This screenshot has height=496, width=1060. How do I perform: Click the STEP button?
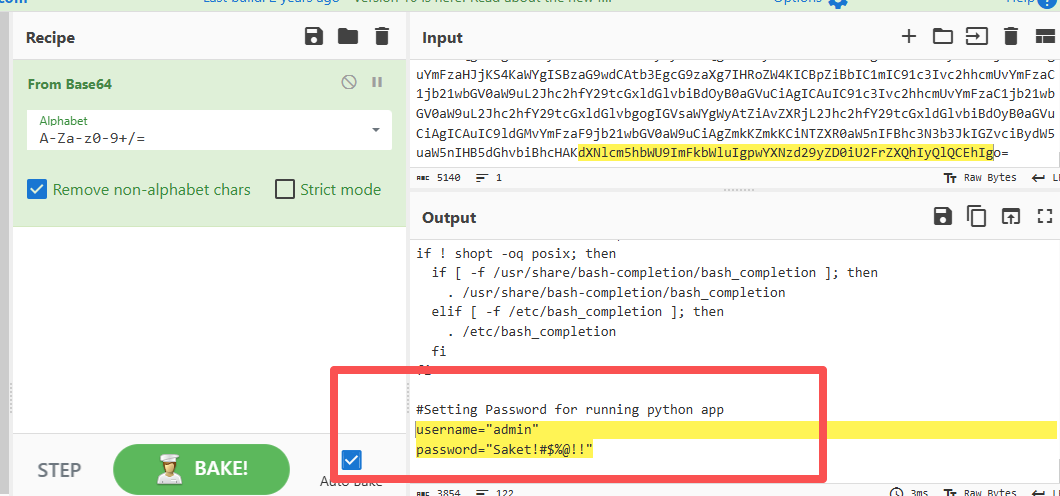59,470
